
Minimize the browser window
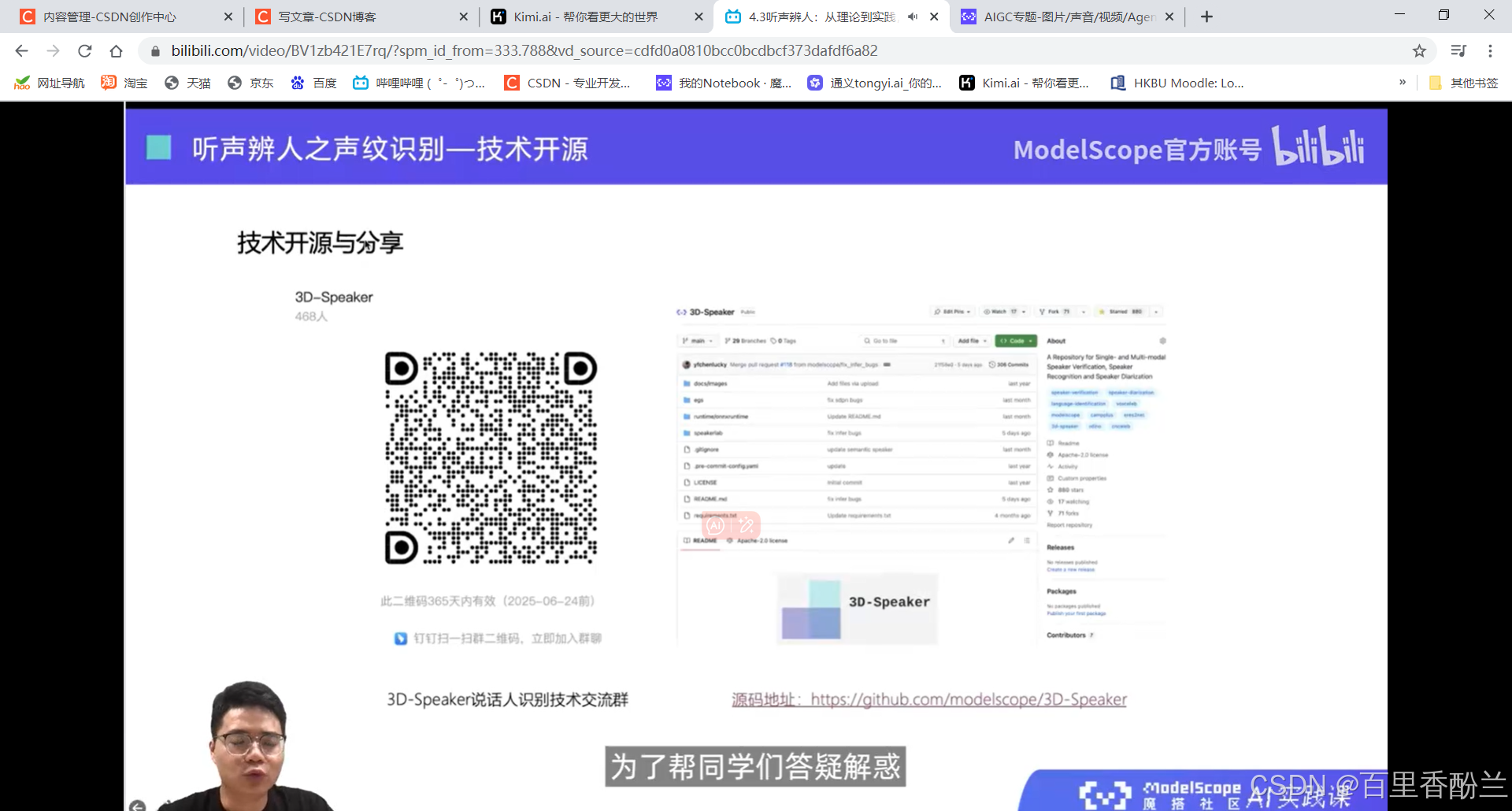point(1399,15)
